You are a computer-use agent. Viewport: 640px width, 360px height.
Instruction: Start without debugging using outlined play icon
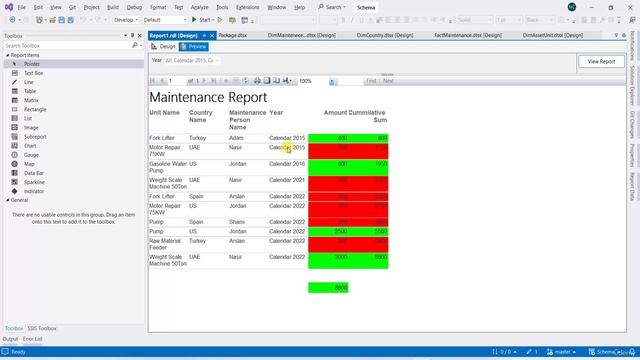[220, 20]
